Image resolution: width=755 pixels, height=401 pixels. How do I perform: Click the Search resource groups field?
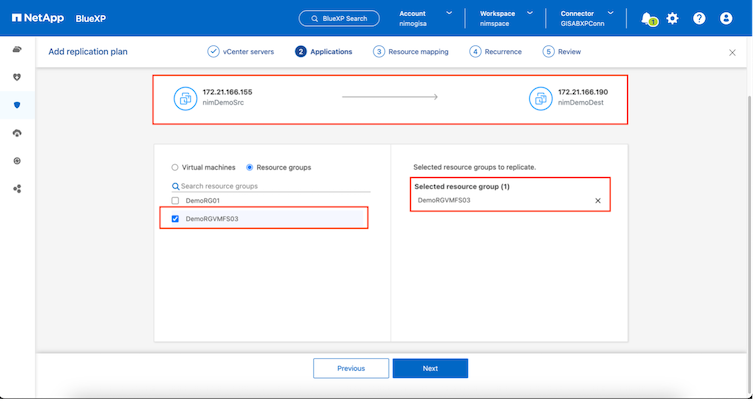[x=271, y=186]
